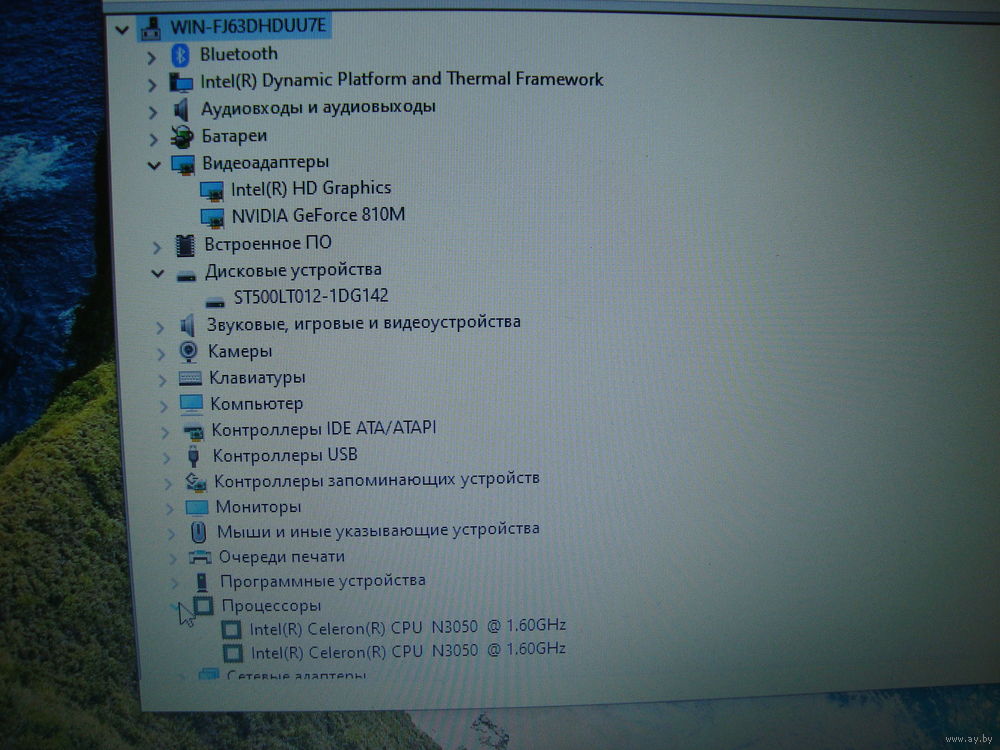Expand the Программные устройства category
The image size is (1000, 750).
pyautogui.click(x=175, y=583)
